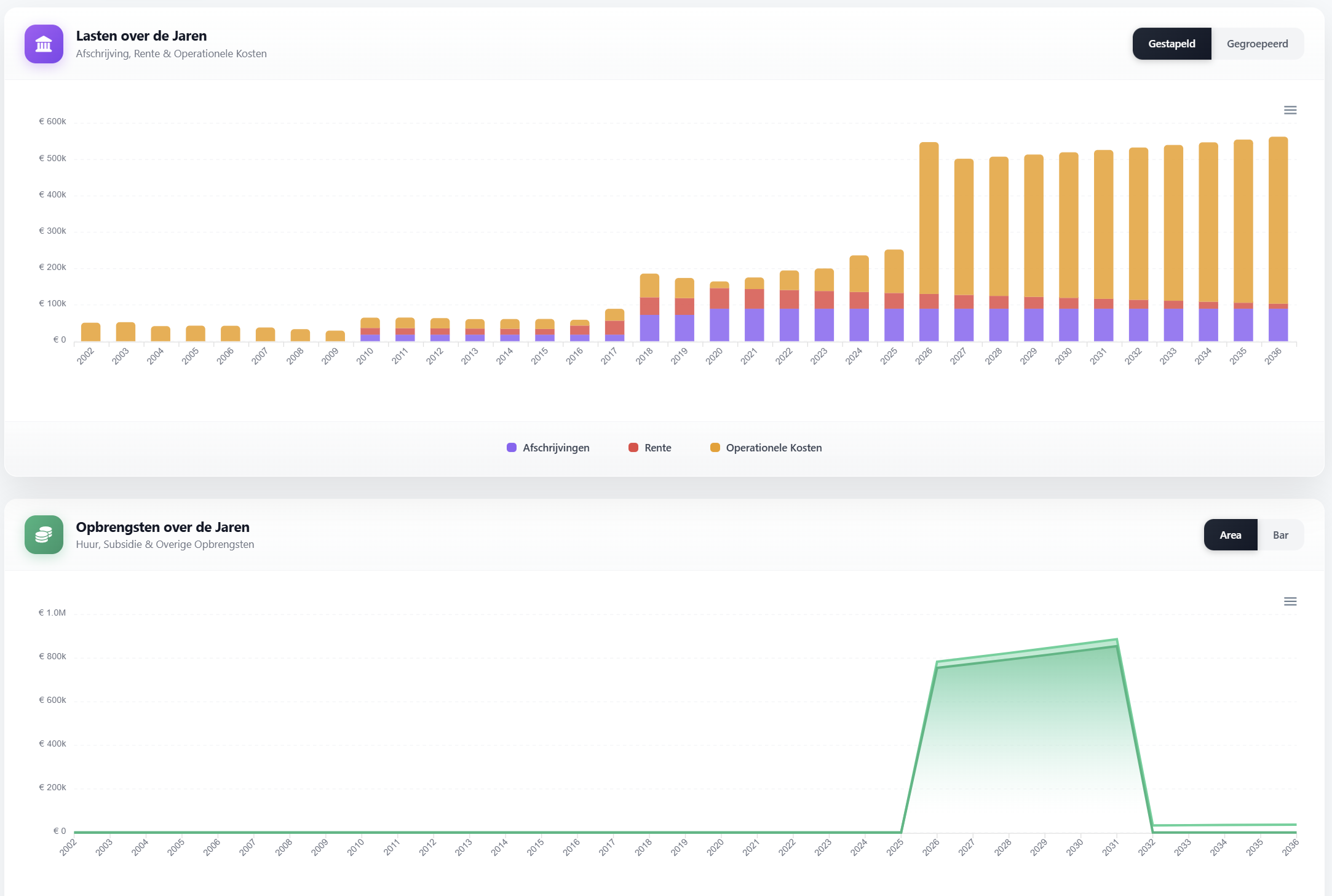Viewport: 1332px width, 896px height.
Task: Click orange Operationele Kosten legend marker
Action: click(715, 448)
